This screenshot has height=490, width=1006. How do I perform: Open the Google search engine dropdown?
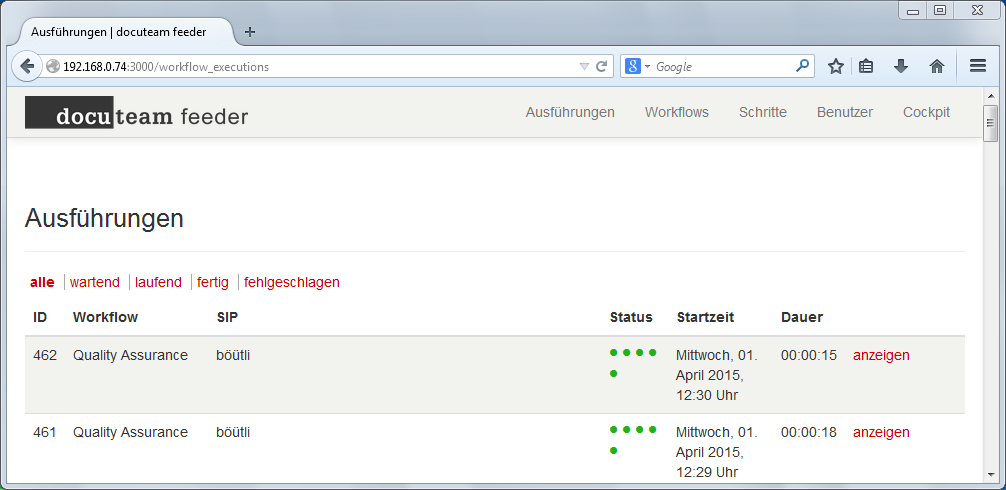pyautogui.click(x=637, y=67)
